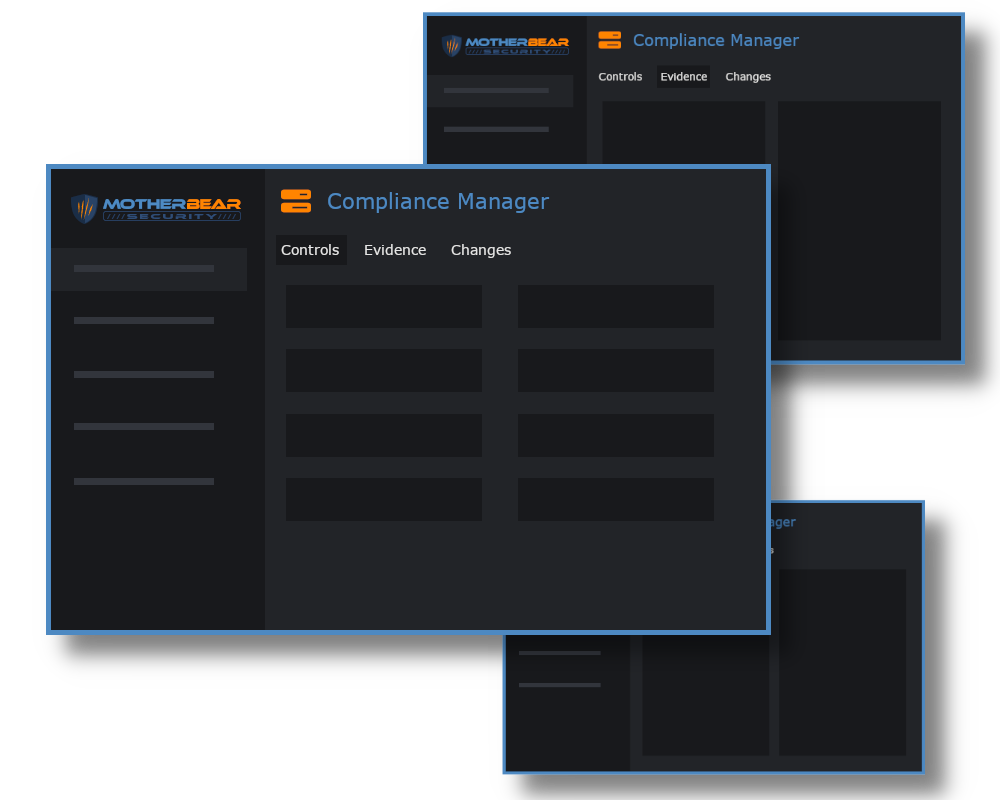1000x800 pixels.
Task: Click the orange Compliance Manager icon in front window
Action: [296, 201]
